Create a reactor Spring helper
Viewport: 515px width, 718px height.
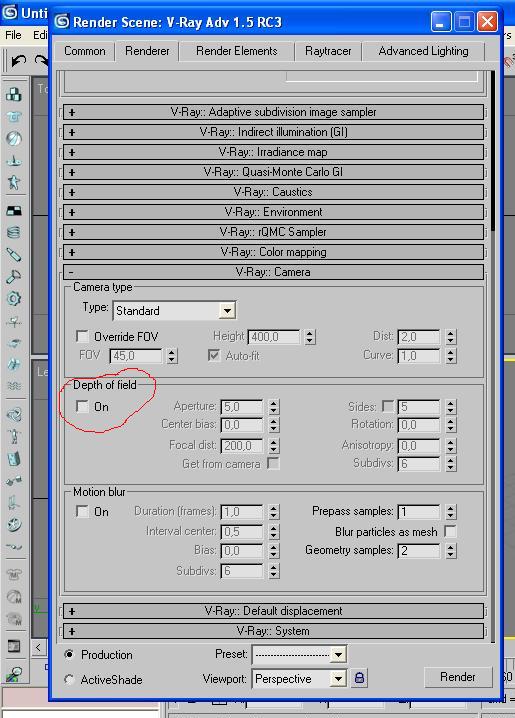pyautogui.click(x=14, y=233)
